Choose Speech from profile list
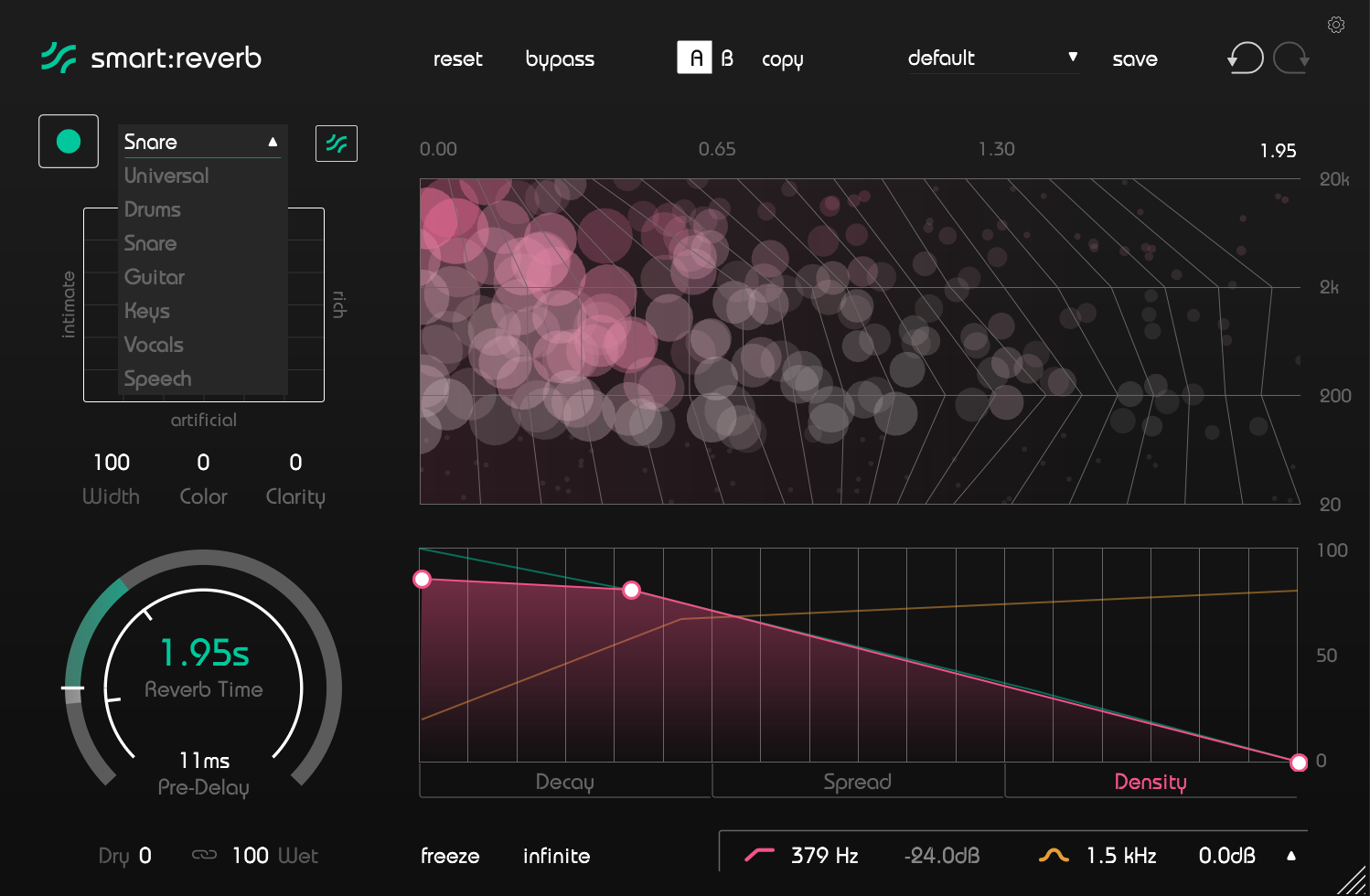The width and height of the screenshot is (1370, 896). coord(158,379)
